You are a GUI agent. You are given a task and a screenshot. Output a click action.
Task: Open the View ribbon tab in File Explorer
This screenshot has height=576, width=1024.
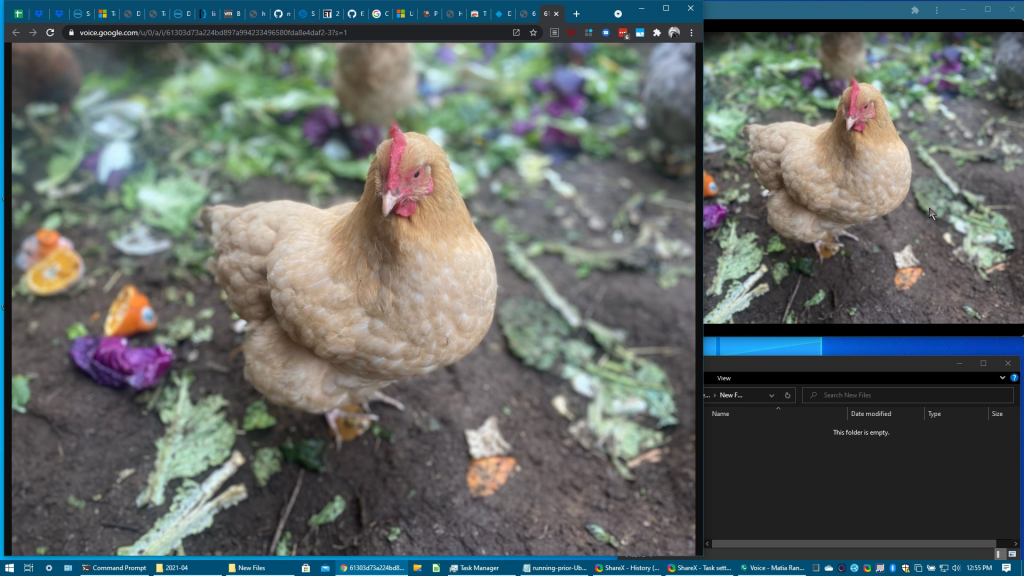(724, 378)
